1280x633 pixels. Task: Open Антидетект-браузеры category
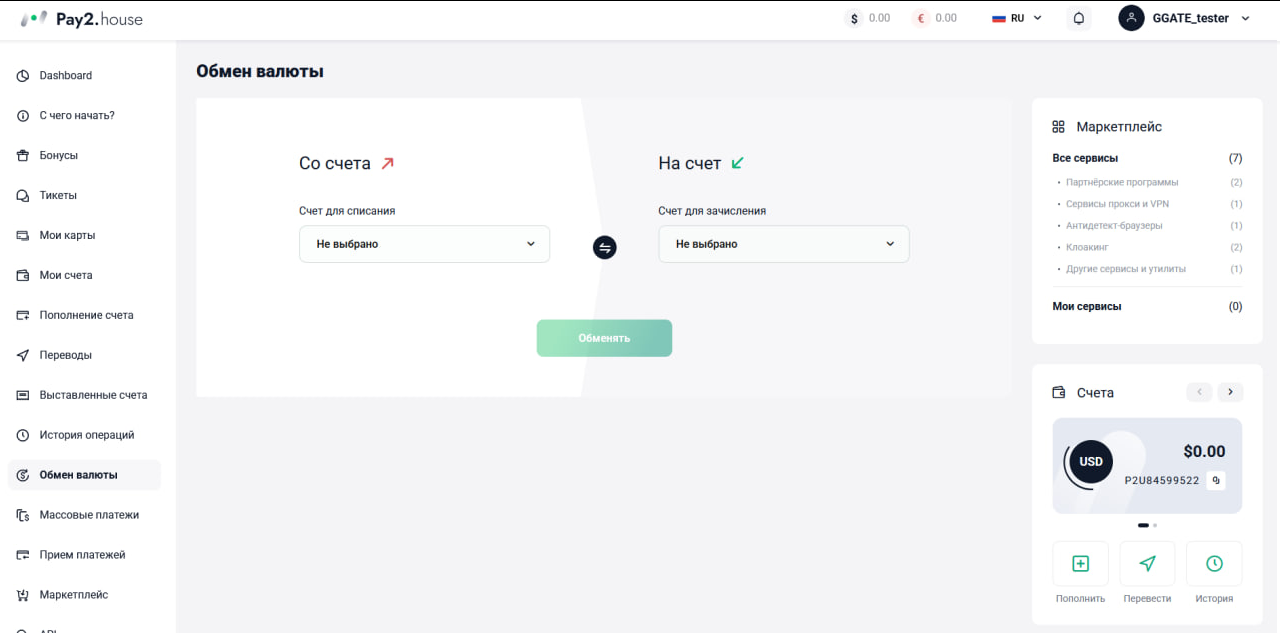1114,226
